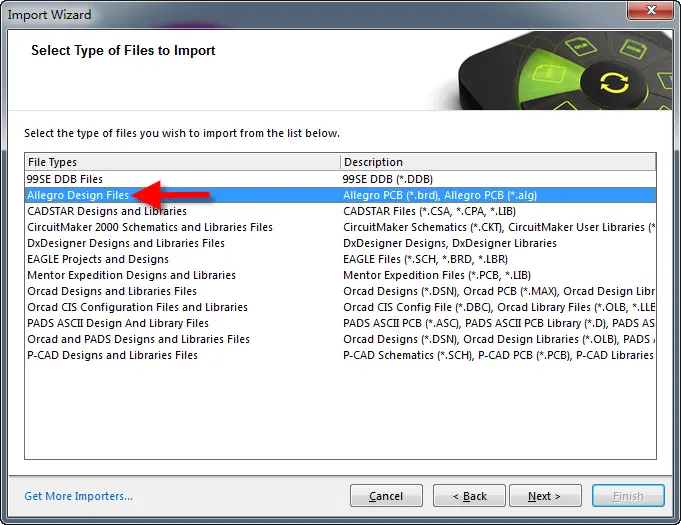Click the Description column header
681x525 pixels.
tap(498, 162)
